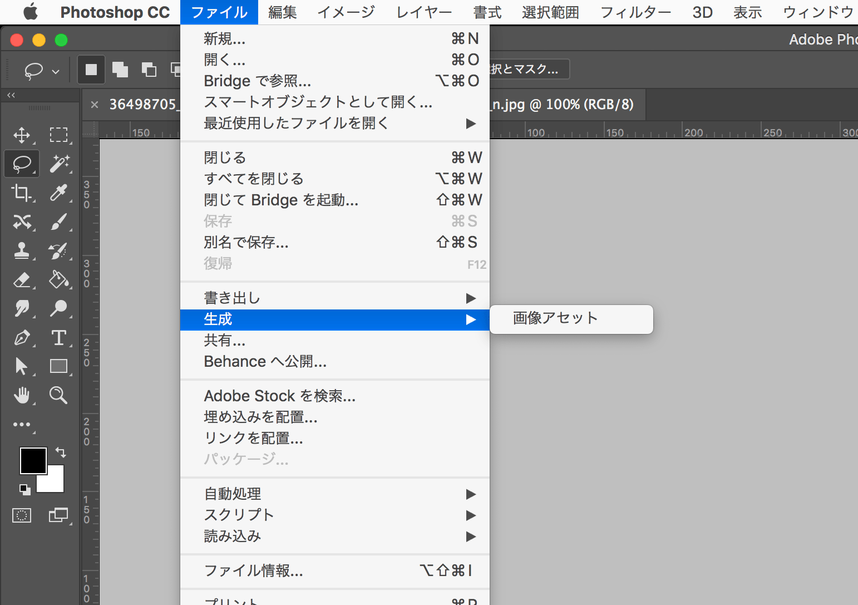Select the Hand tool
The image size is (858, 605).
[22, 395]
